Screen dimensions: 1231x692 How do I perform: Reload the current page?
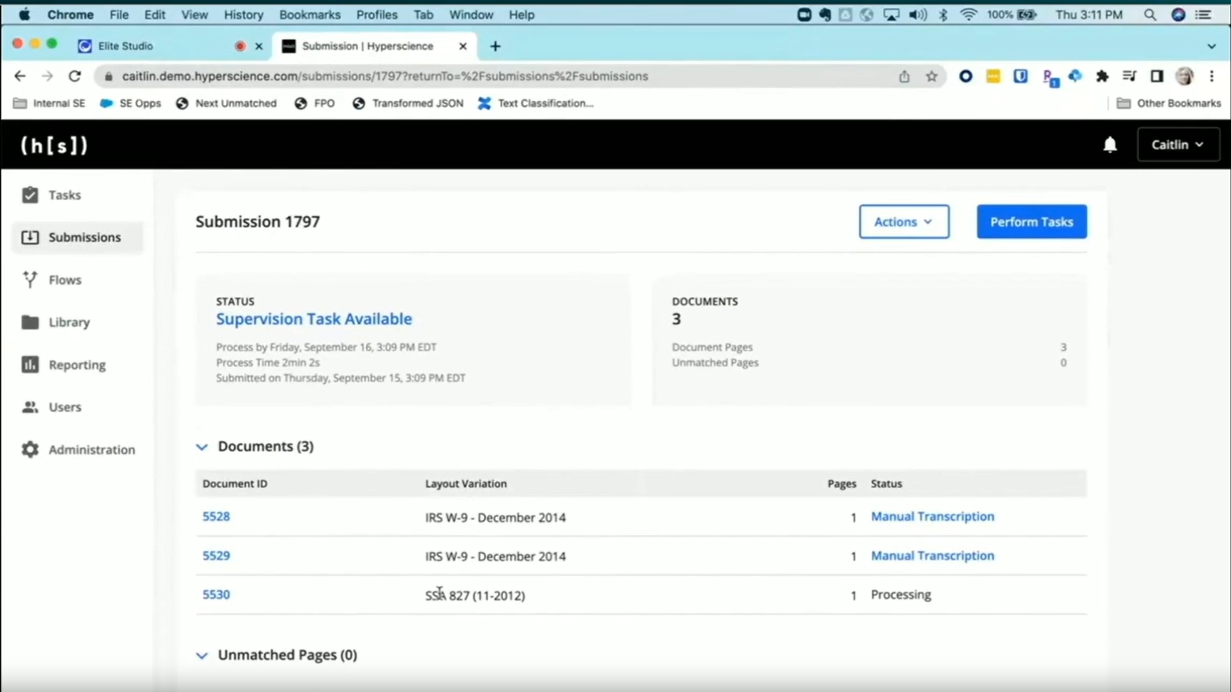pyautogui.click(x=74, y=76)
